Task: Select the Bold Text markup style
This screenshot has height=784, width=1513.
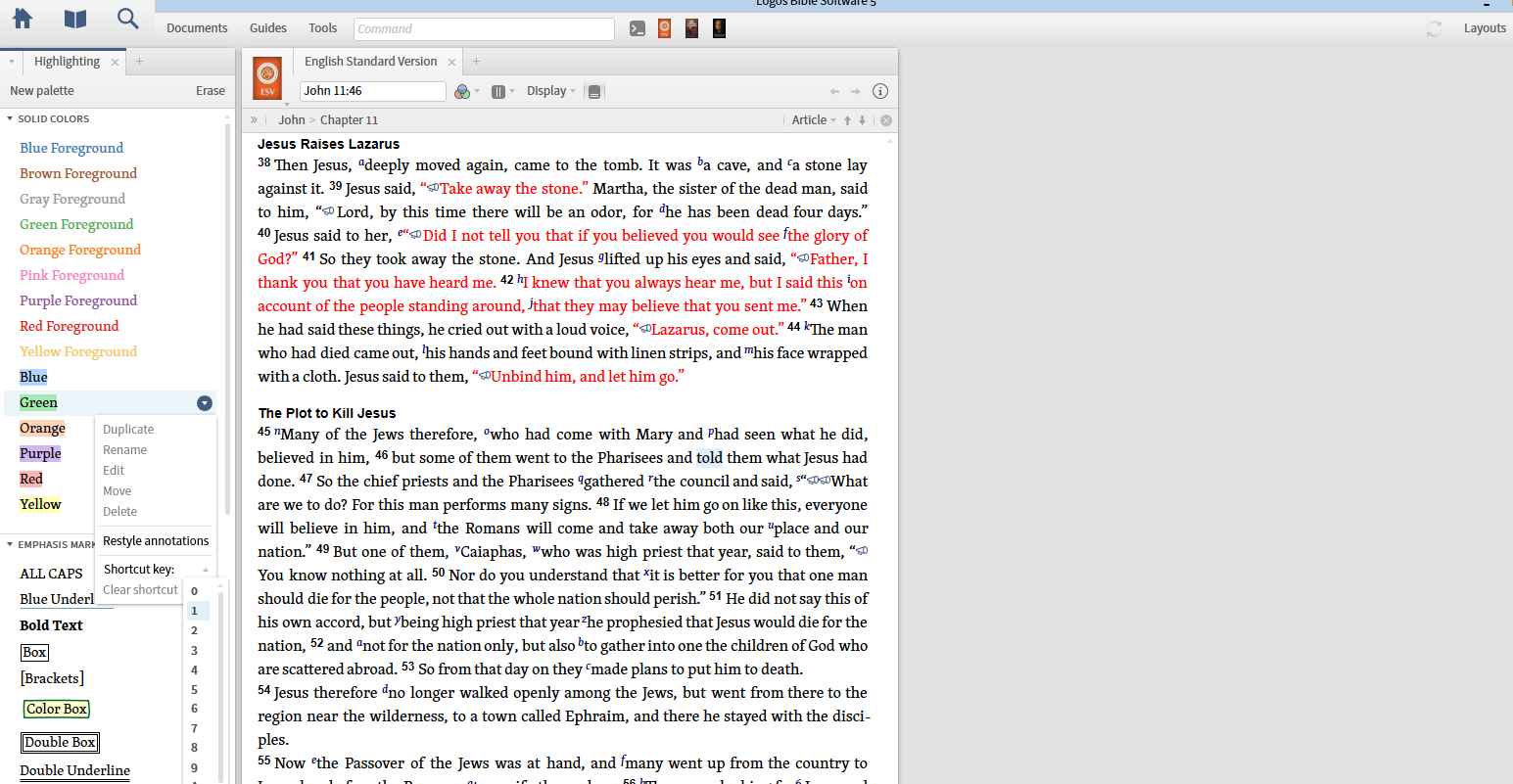Action: point(51,625)
